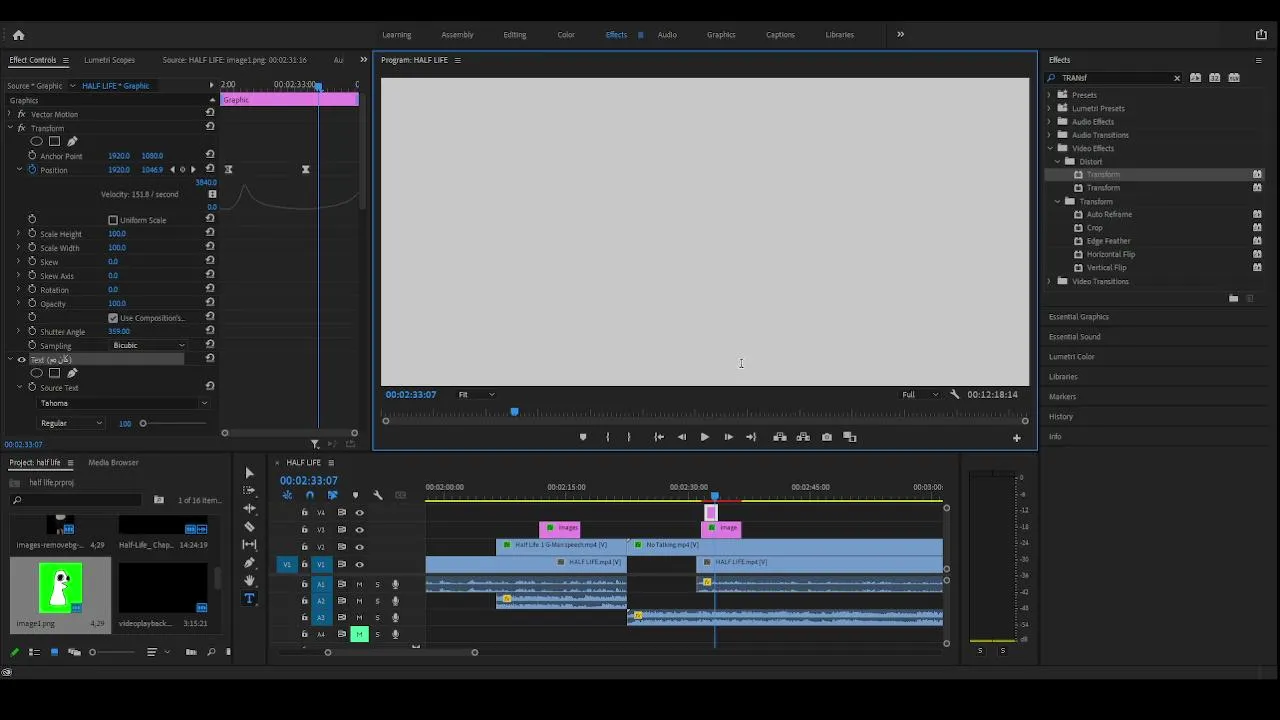Open the Tahoma font dropdown

pyautogui.click(x=123, y=403)
